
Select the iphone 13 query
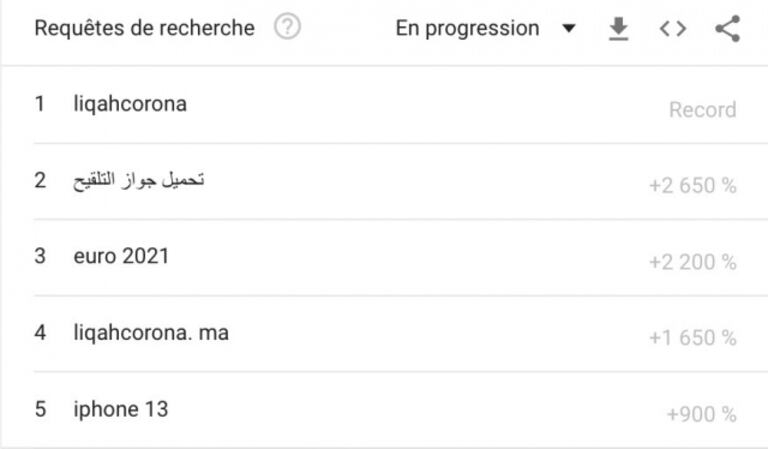(x=121, y=409)
